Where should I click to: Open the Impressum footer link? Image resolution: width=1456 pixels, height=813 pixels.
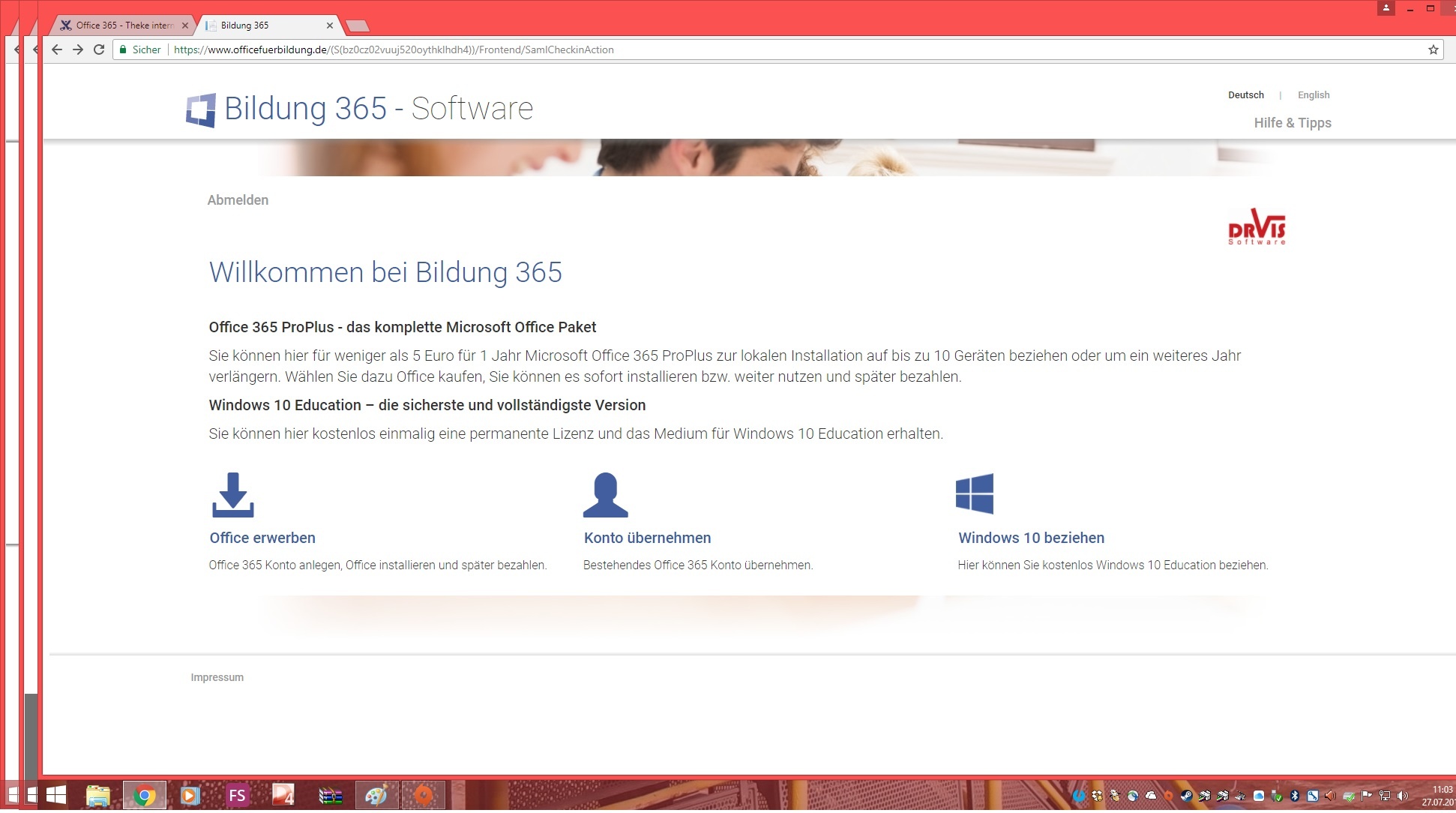pyautogui.click(x=217, y=677)
